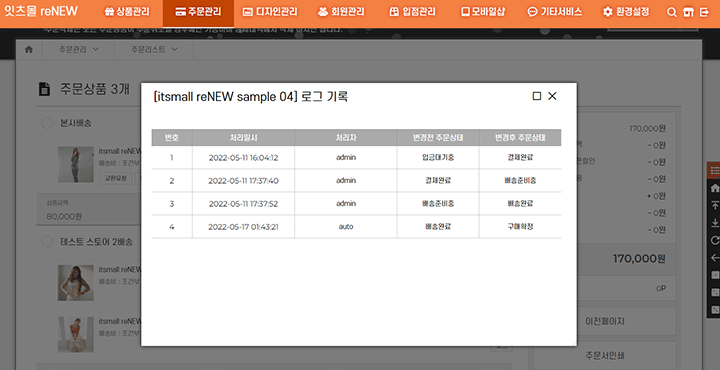Click the back arrow icon on right sidebar
This screenshot has height=370, width=720.
click(714, 258)
